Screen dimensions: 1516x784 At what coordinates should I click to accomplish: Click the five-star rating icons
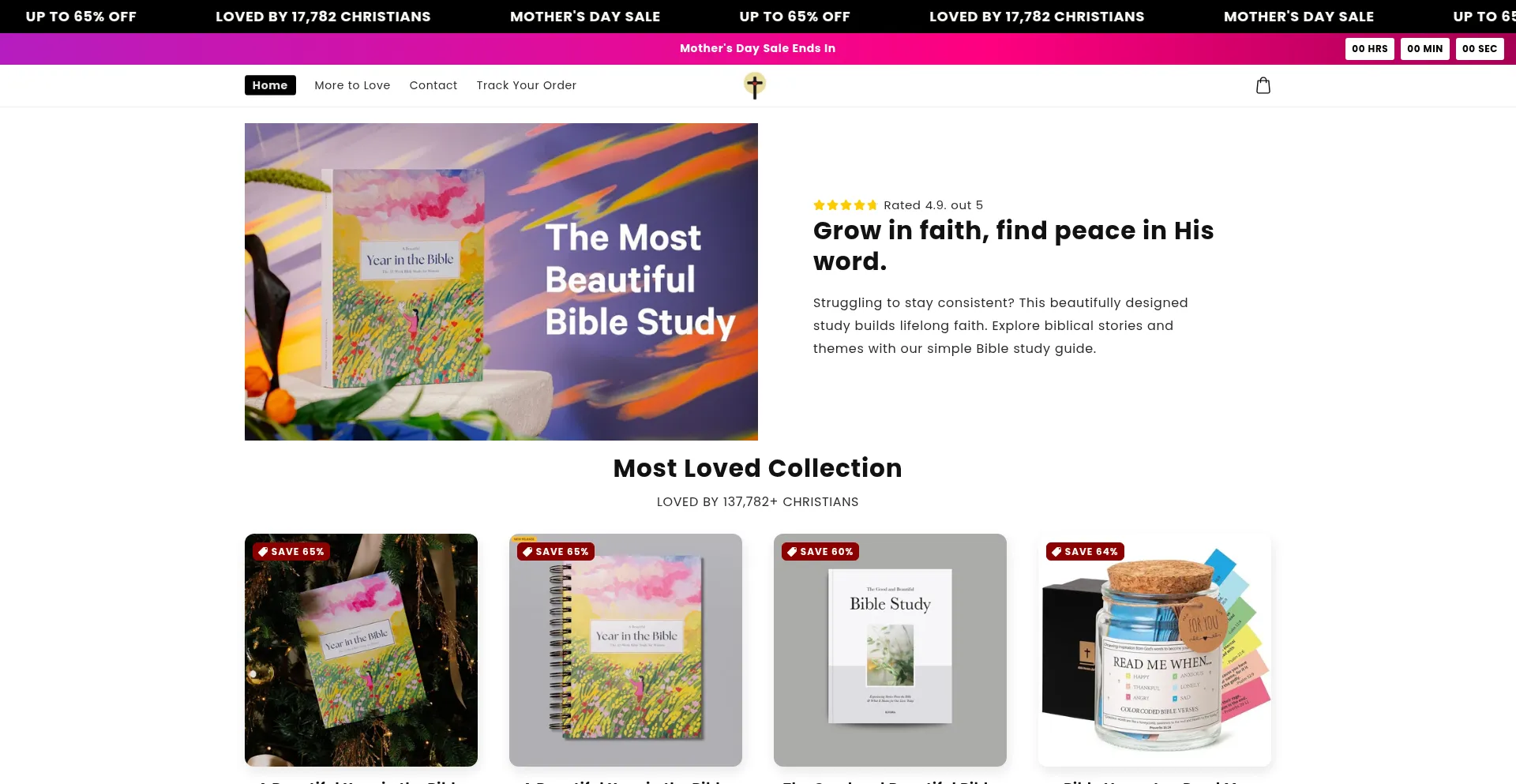[x=845, y=205]
